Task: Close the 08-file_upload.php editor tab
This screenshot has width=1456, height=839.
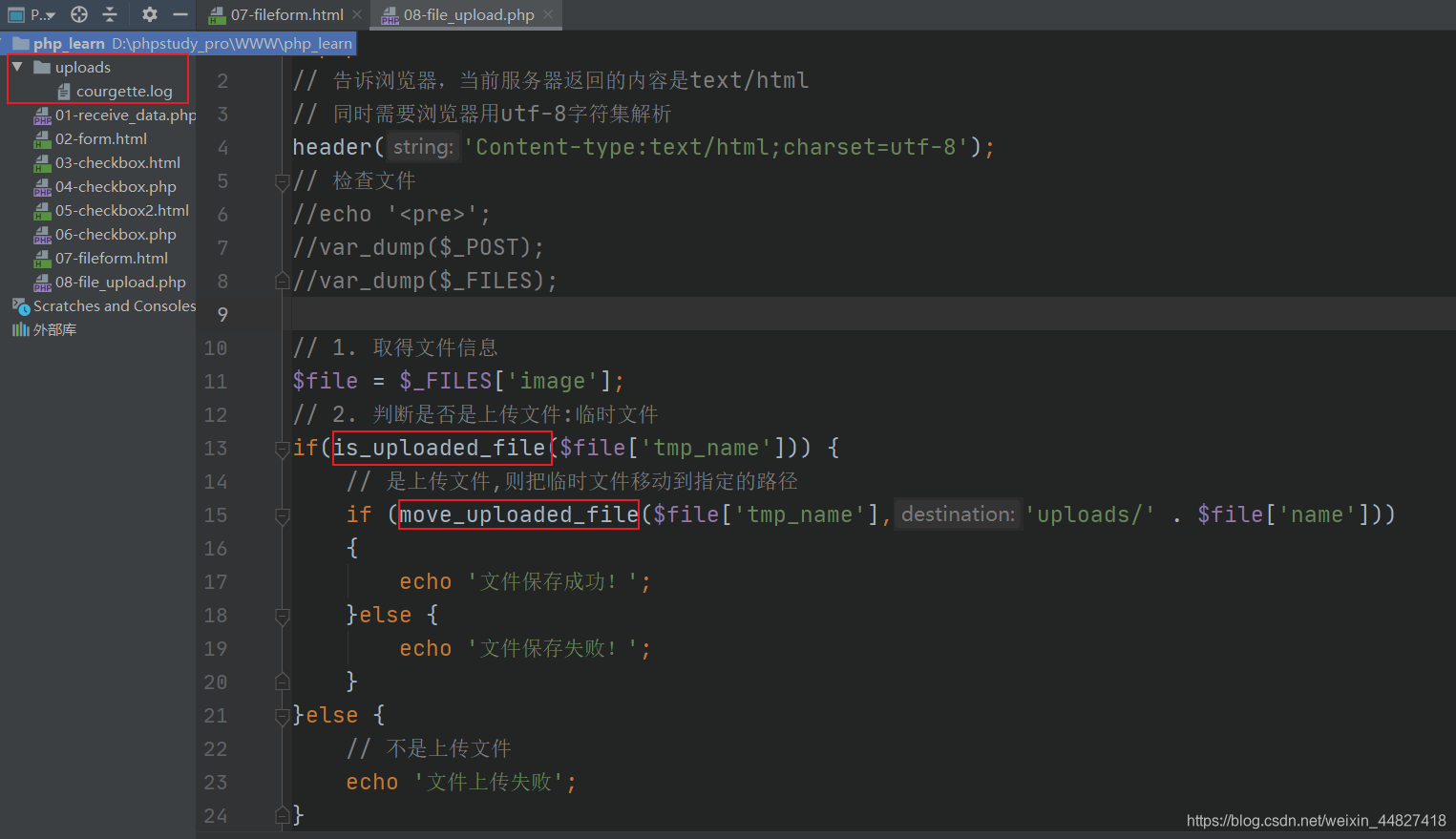Action: pyautogui.click(x=548, y=14)
